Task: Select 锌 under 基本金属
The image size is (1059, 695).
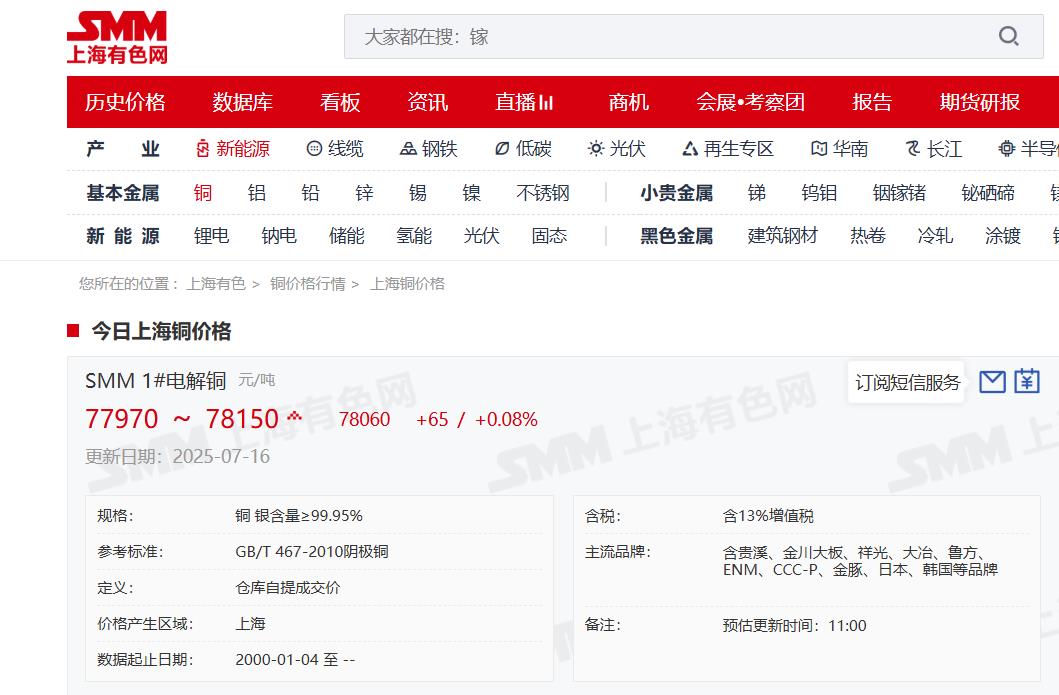Action: [364, 193]
